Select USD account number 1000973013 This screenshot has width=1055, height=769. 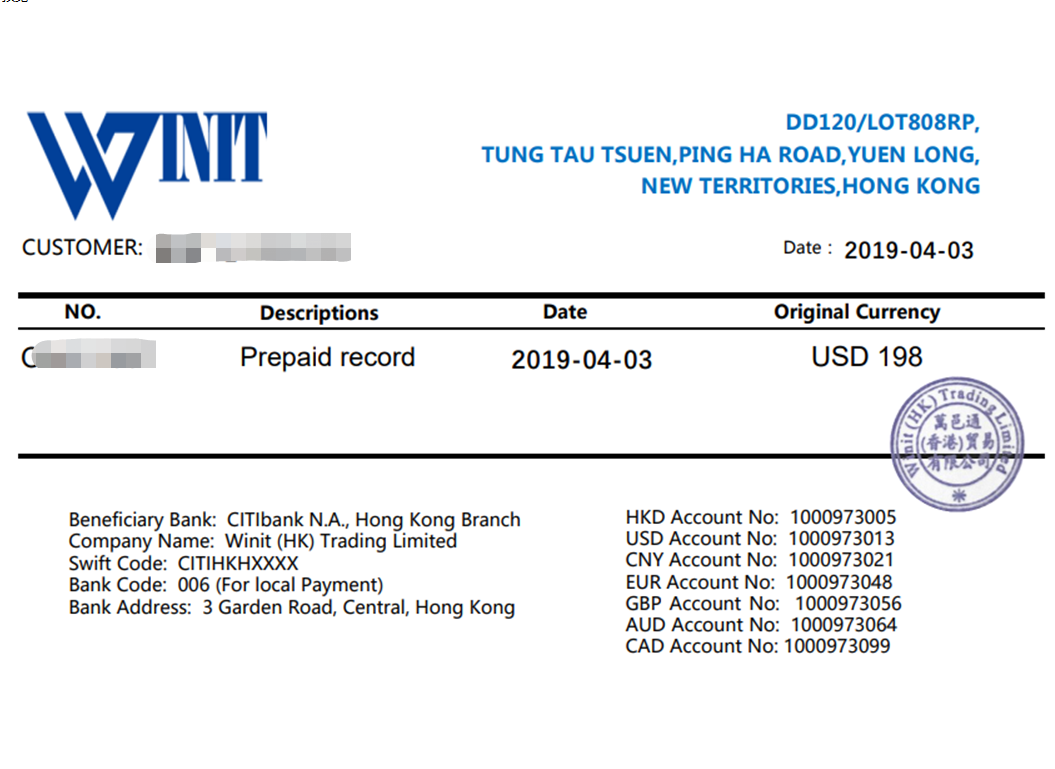click(842, 539)
